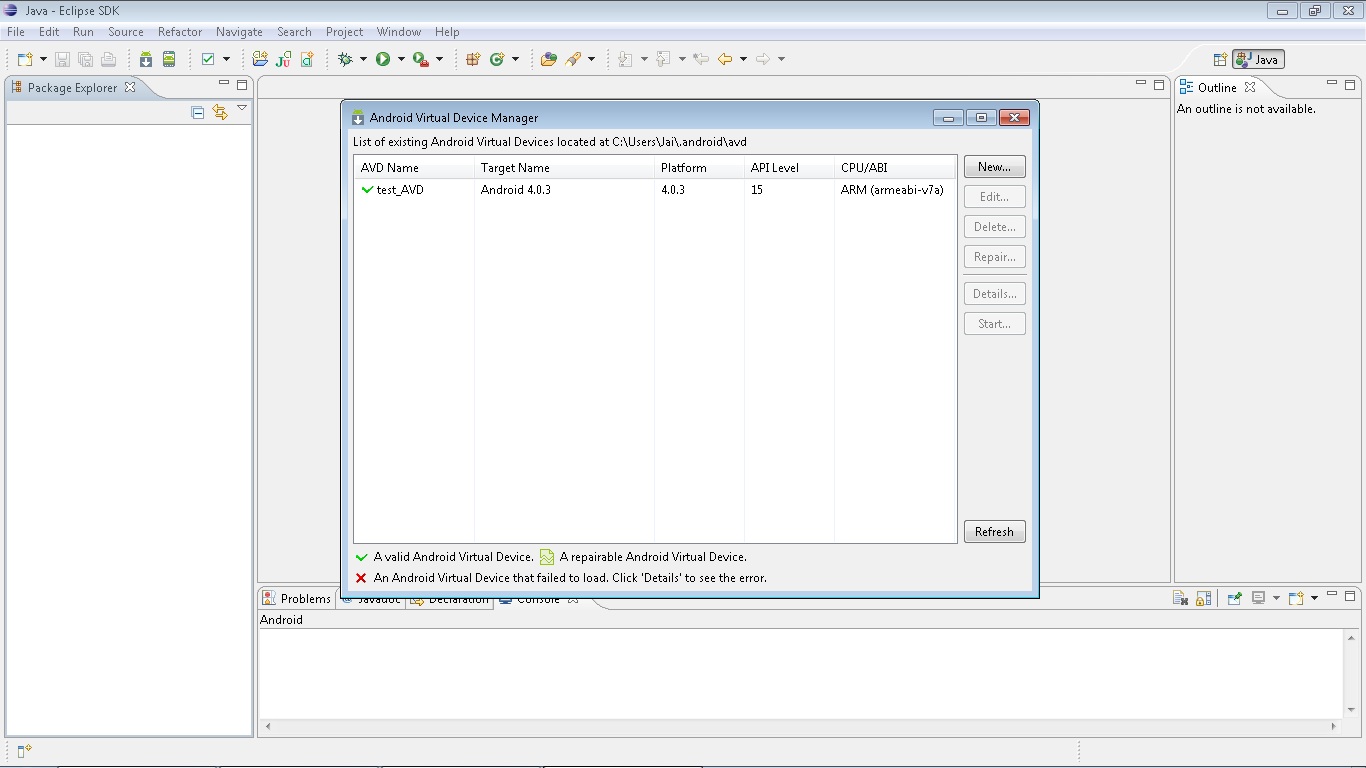Click the Search flashlight icon
The image size is (1366, 768).
573,59
